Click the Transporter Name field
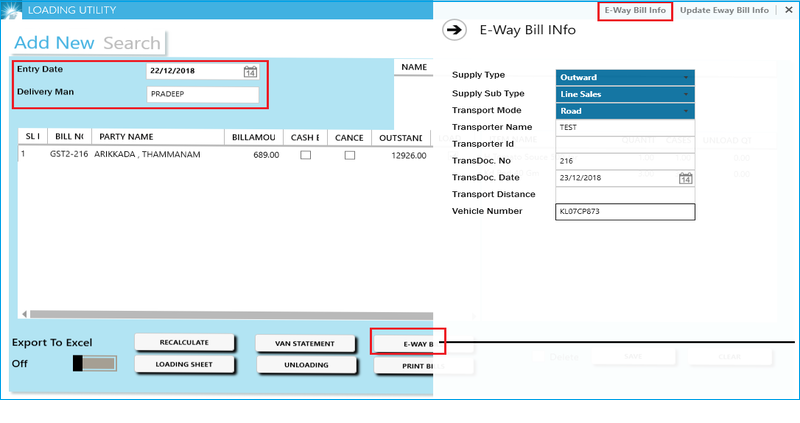The height and width of the screenshot is (423, 800). (625, 128)
